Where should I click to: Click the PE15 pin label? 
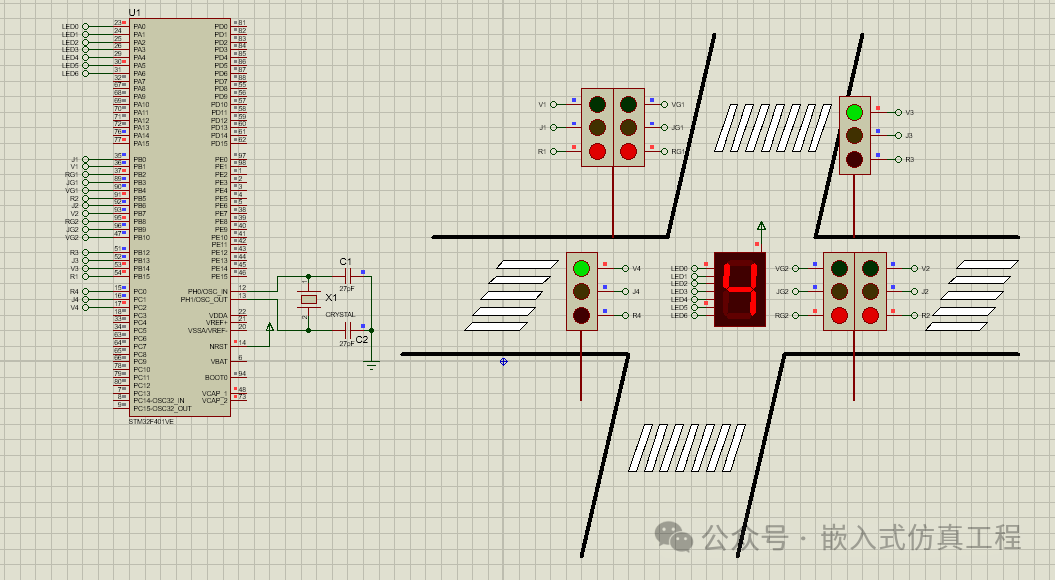[x=219, y=277]
